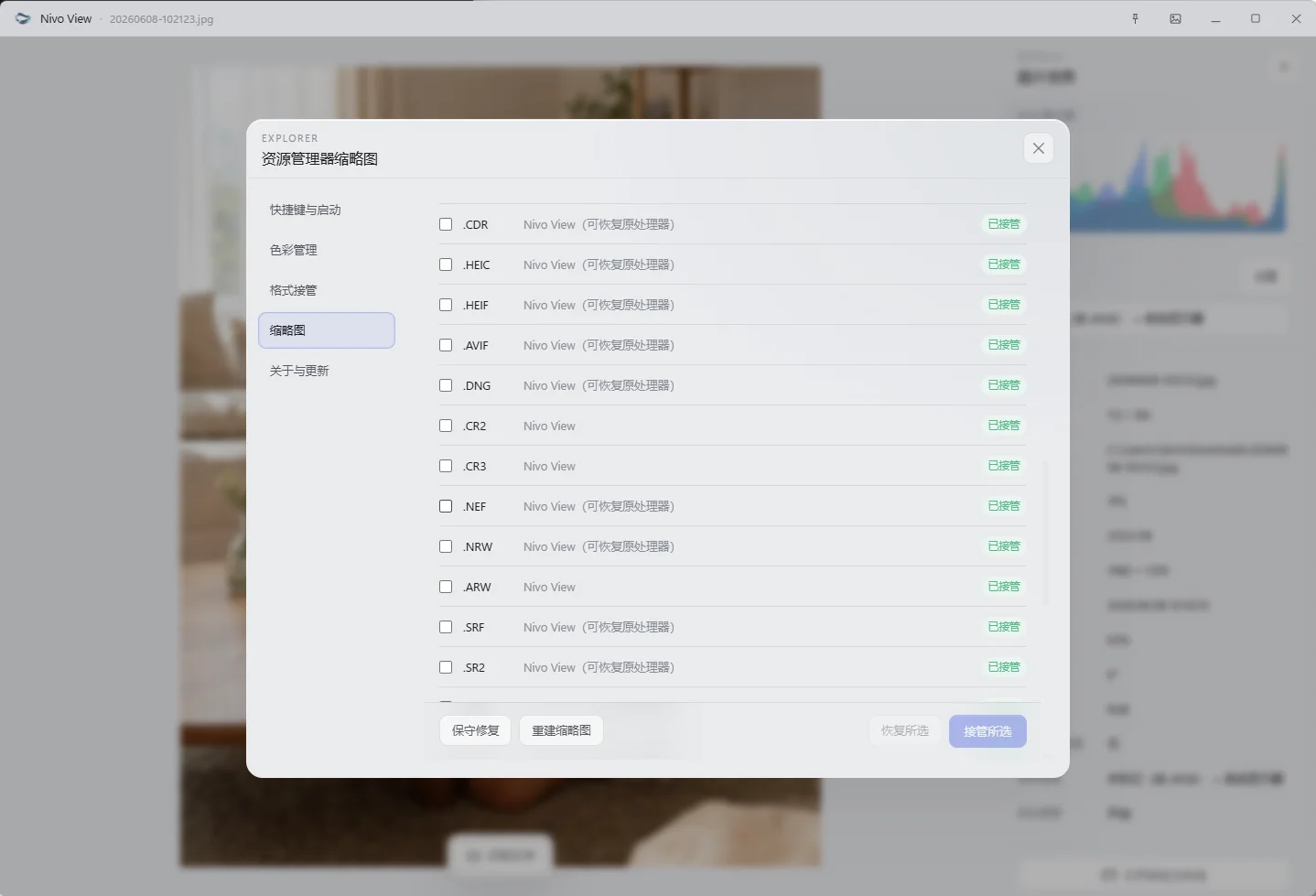This screenshot has height=896, width=1316.
Task: Click file name 20260608-102123.jpg in title bar
Action: 161,19
